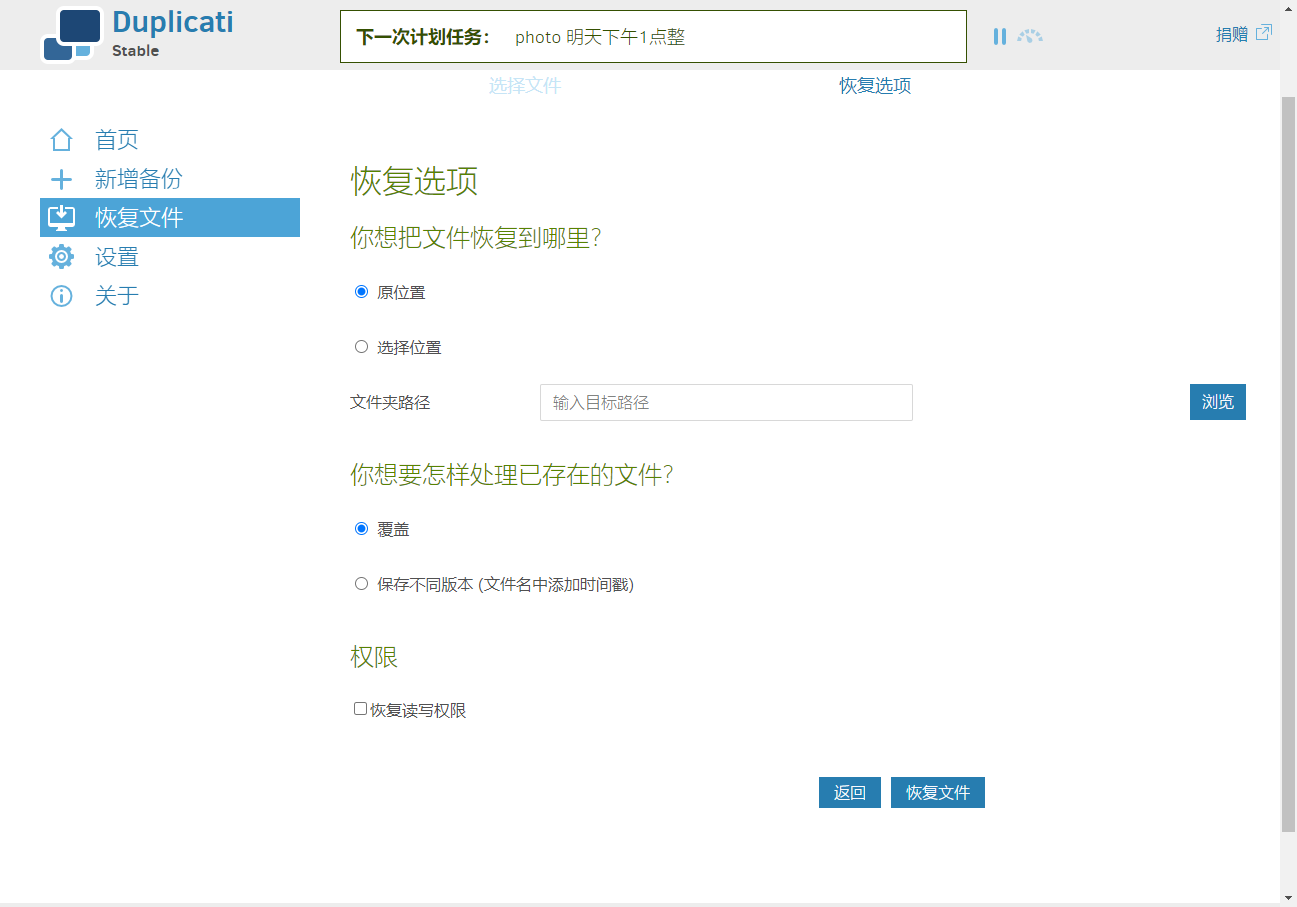Screen dimensions: 1297x907
Task: Click the info icon for 关于
Action: pos(61,296)
